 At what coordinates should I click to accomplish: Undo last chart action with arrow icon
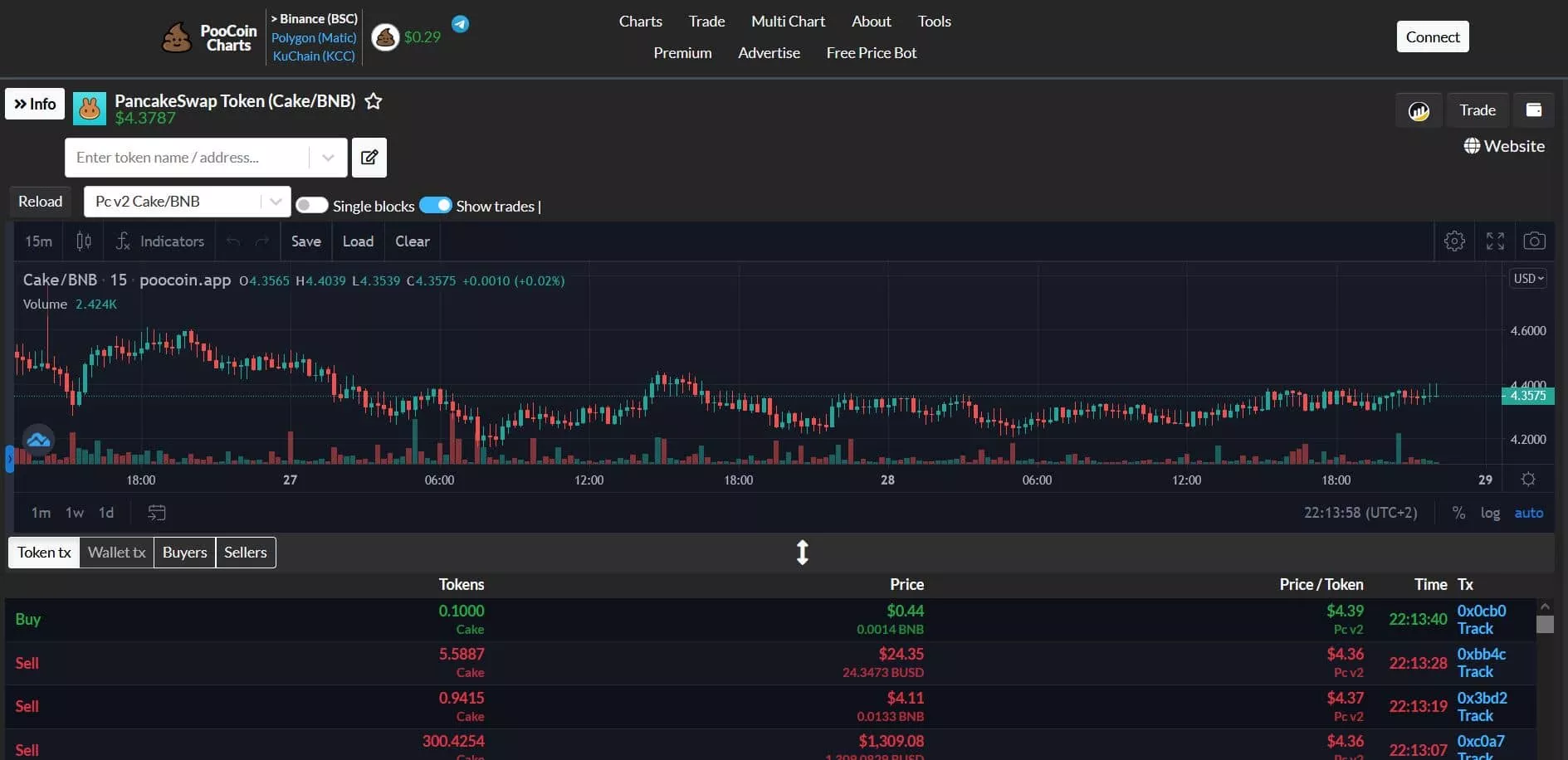pyautogui.click(x=232, y=241)
